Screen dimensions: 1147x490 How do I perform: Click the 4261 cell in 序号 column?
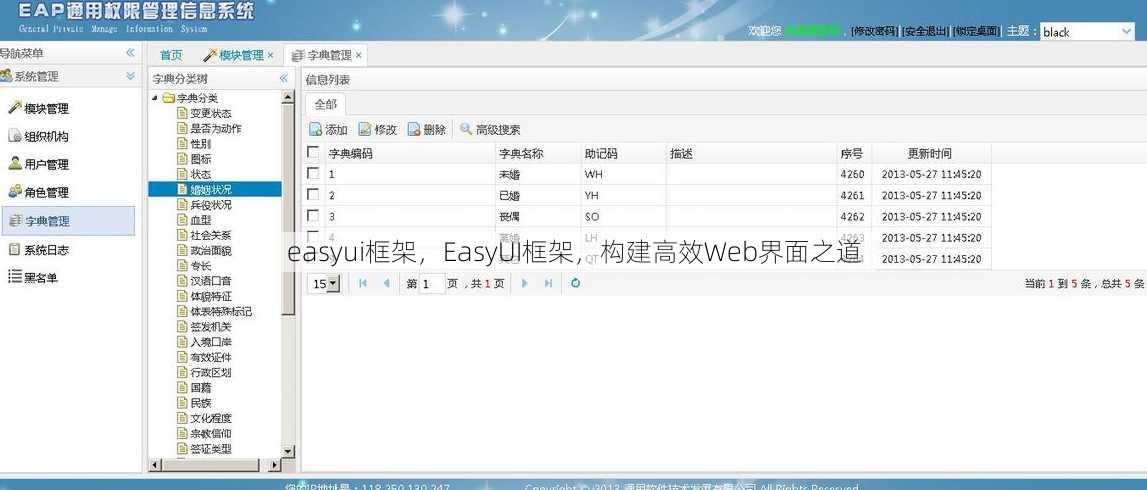854,195
